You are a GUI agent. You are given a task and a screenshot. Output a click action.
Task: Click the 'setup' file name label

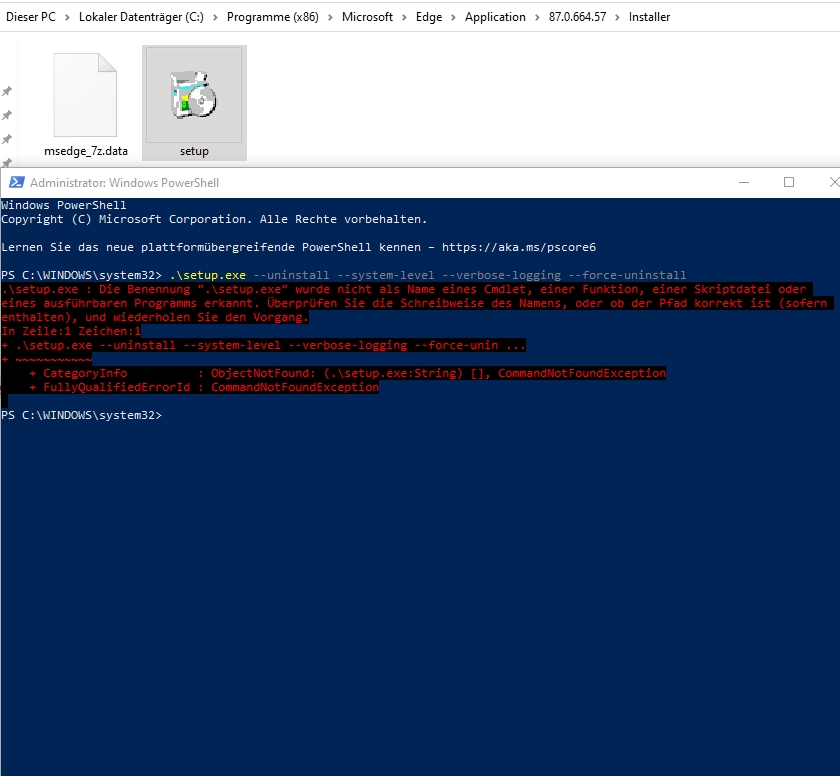point(194,152)
